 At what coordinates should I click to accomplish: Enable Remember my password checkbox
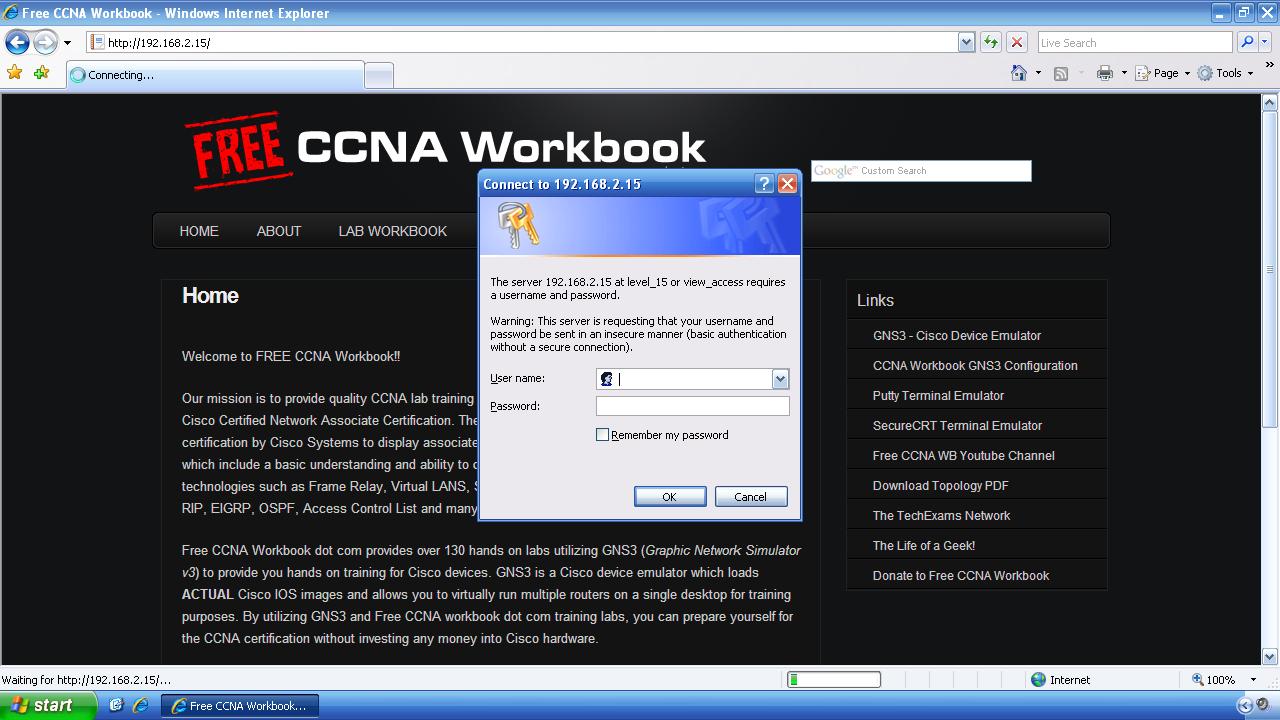point(602,435)
